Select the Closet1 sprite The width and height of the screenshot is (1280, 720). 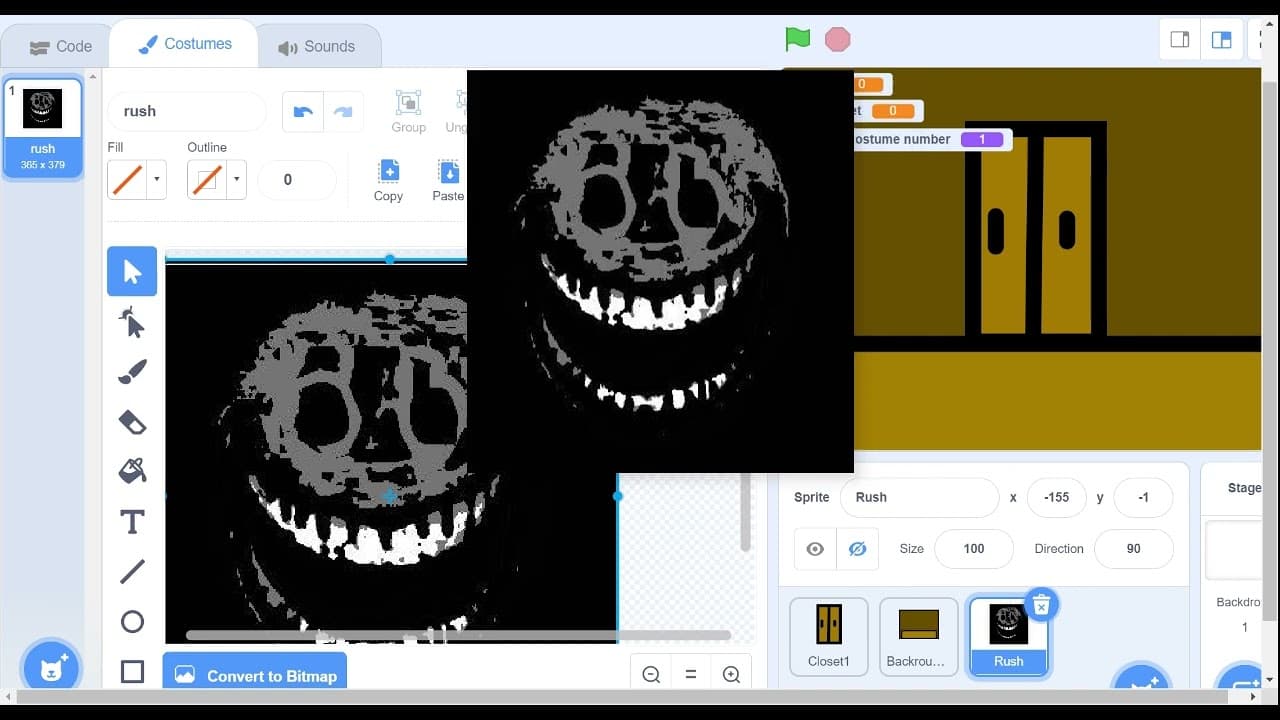pyautogui.click(x=829, y=636)
